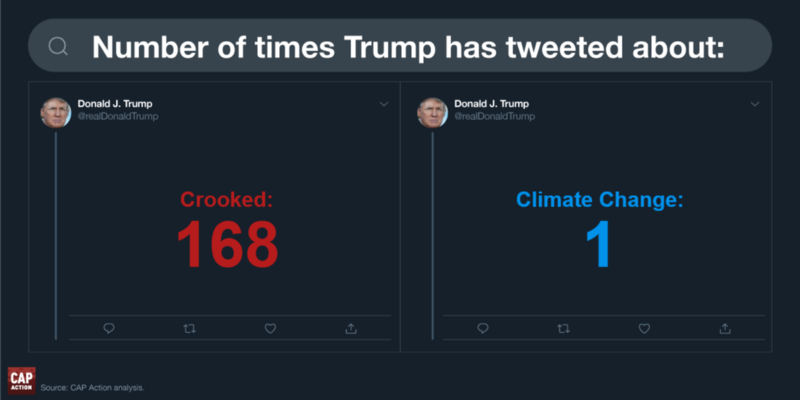The image size is (800, 400).
Task: Open the chevron menu on Crooked tweet
Action: (x=384, y=104)
